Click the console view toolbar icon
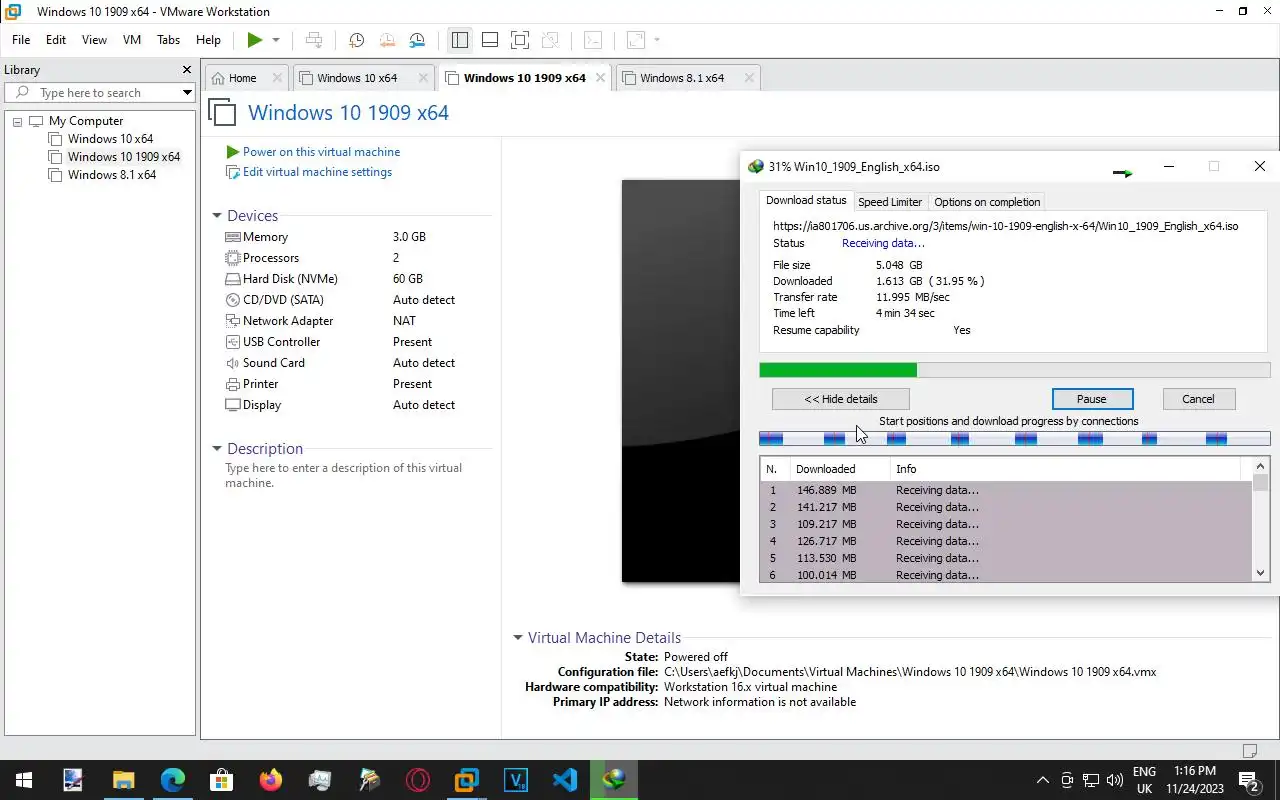Viewport: 1280px width, 800px height. click(593, 40)
